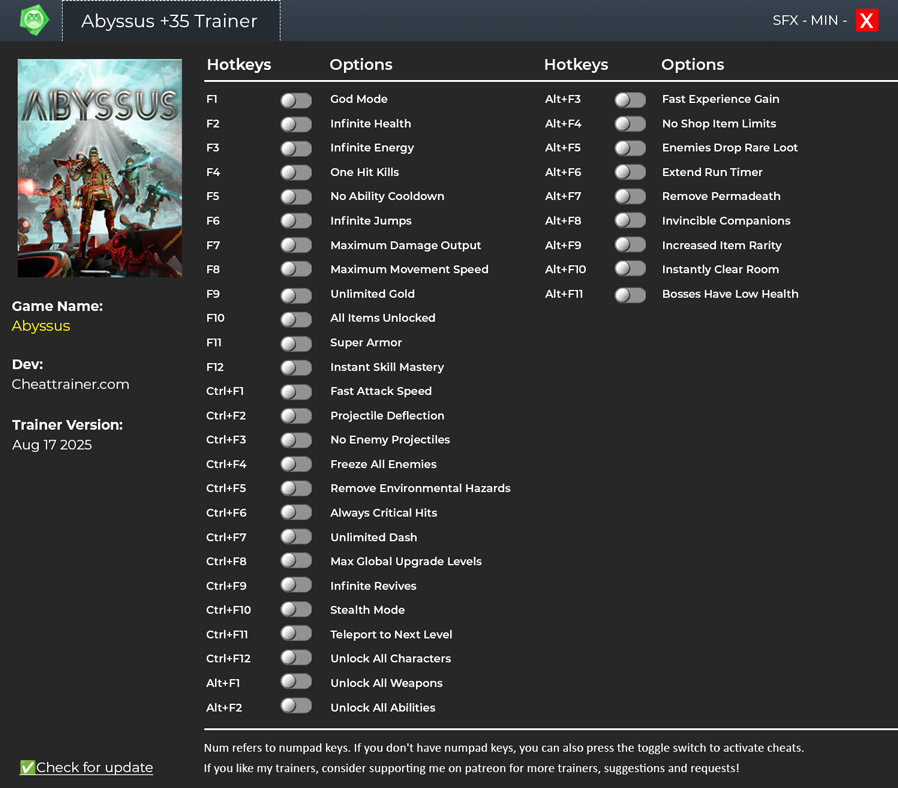Switch on Always Critical Hits
Screen dimensions: 898x788
point(296,513)
